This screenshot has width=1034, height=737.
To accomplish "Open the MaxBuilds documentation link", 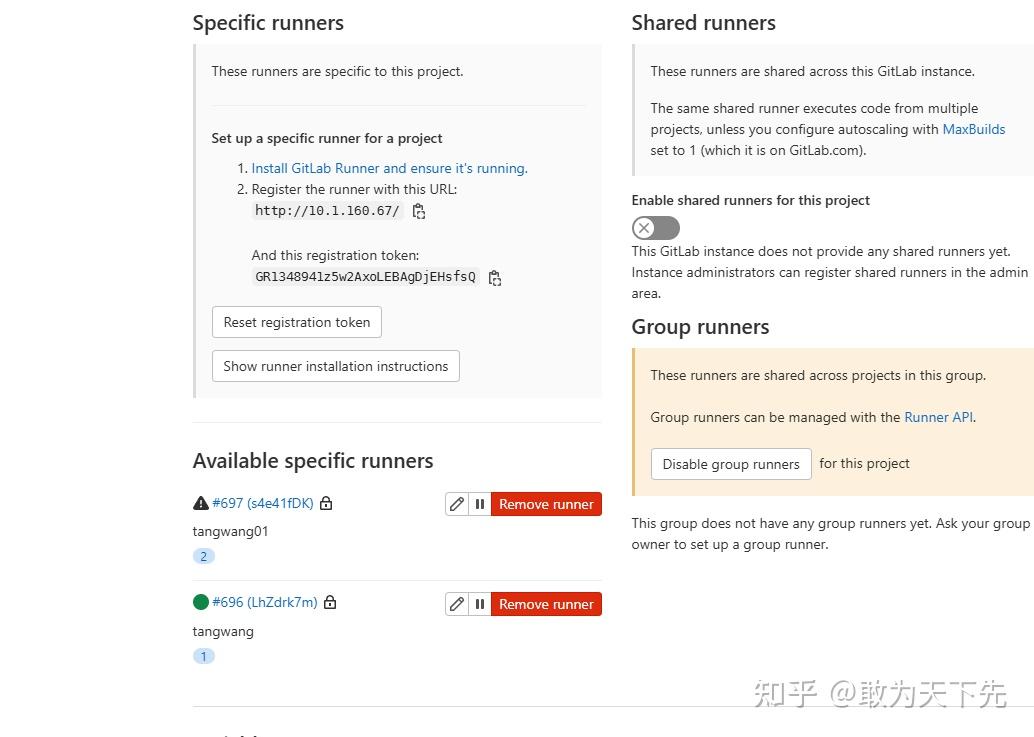I will 973,129.
